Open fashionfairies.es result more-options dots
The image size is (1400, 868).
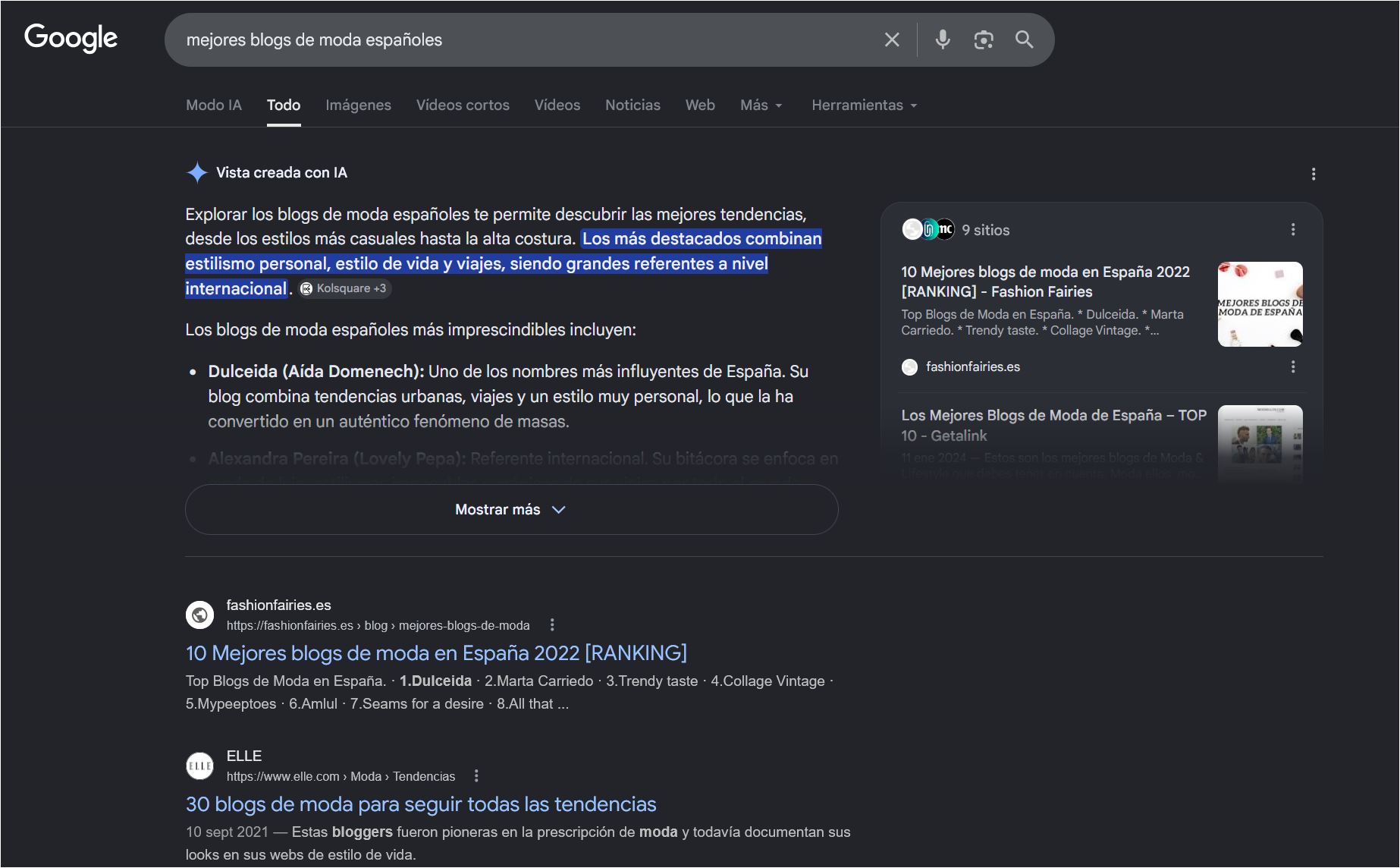pos(552,624)
